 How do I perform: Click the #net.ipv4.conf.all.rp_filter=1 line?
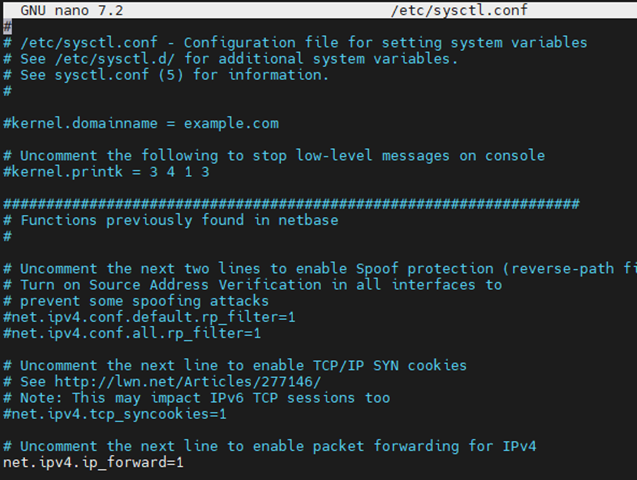(132, 333)
